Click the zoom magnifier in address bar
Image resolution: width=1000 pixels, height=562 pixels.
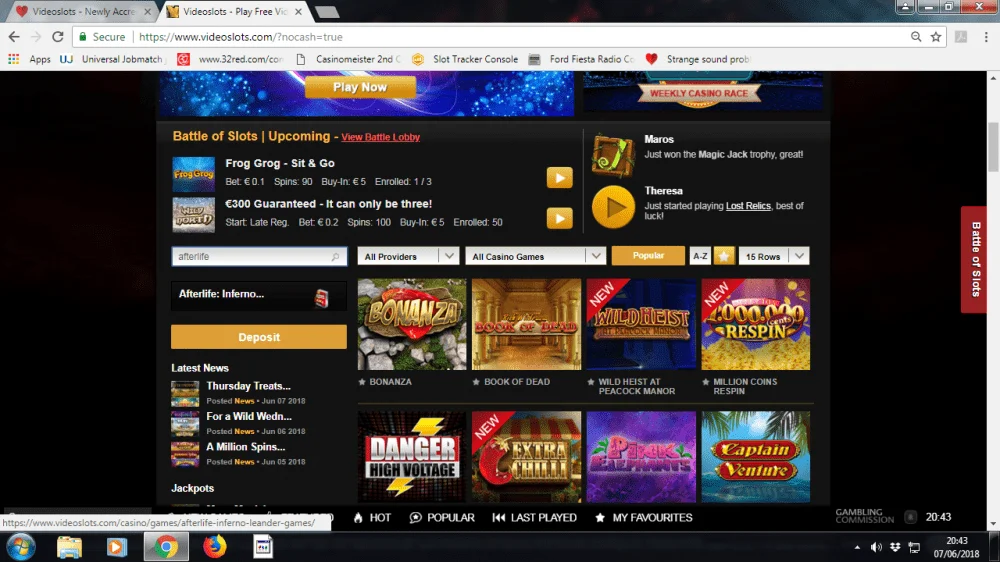916,37
